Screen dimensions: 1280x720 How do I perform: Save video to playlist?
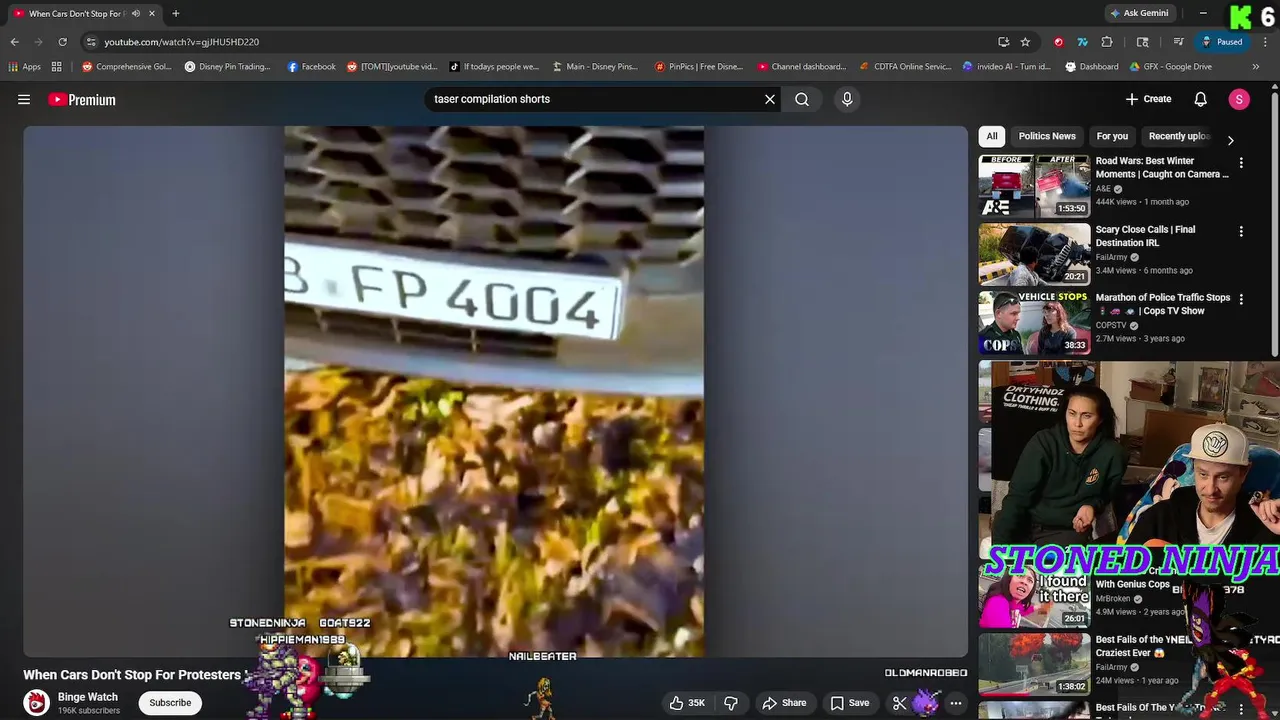point(850,703)
